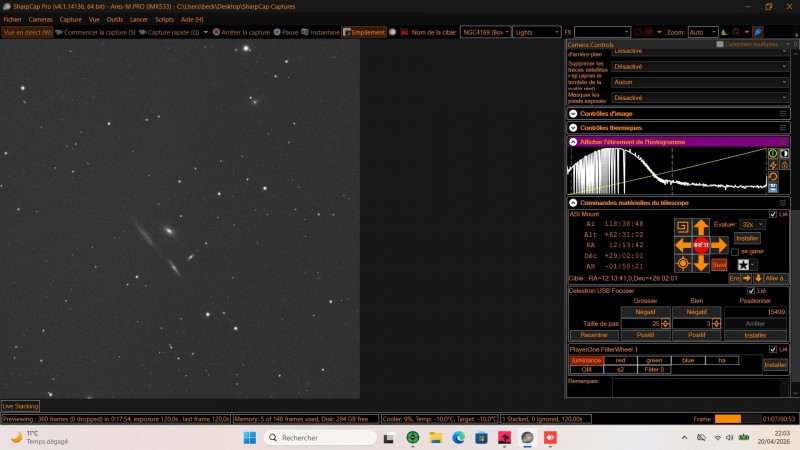Click the blue floppy disk save icon by the histogram
Screen dimensions: 800x450
click(773, 188)
